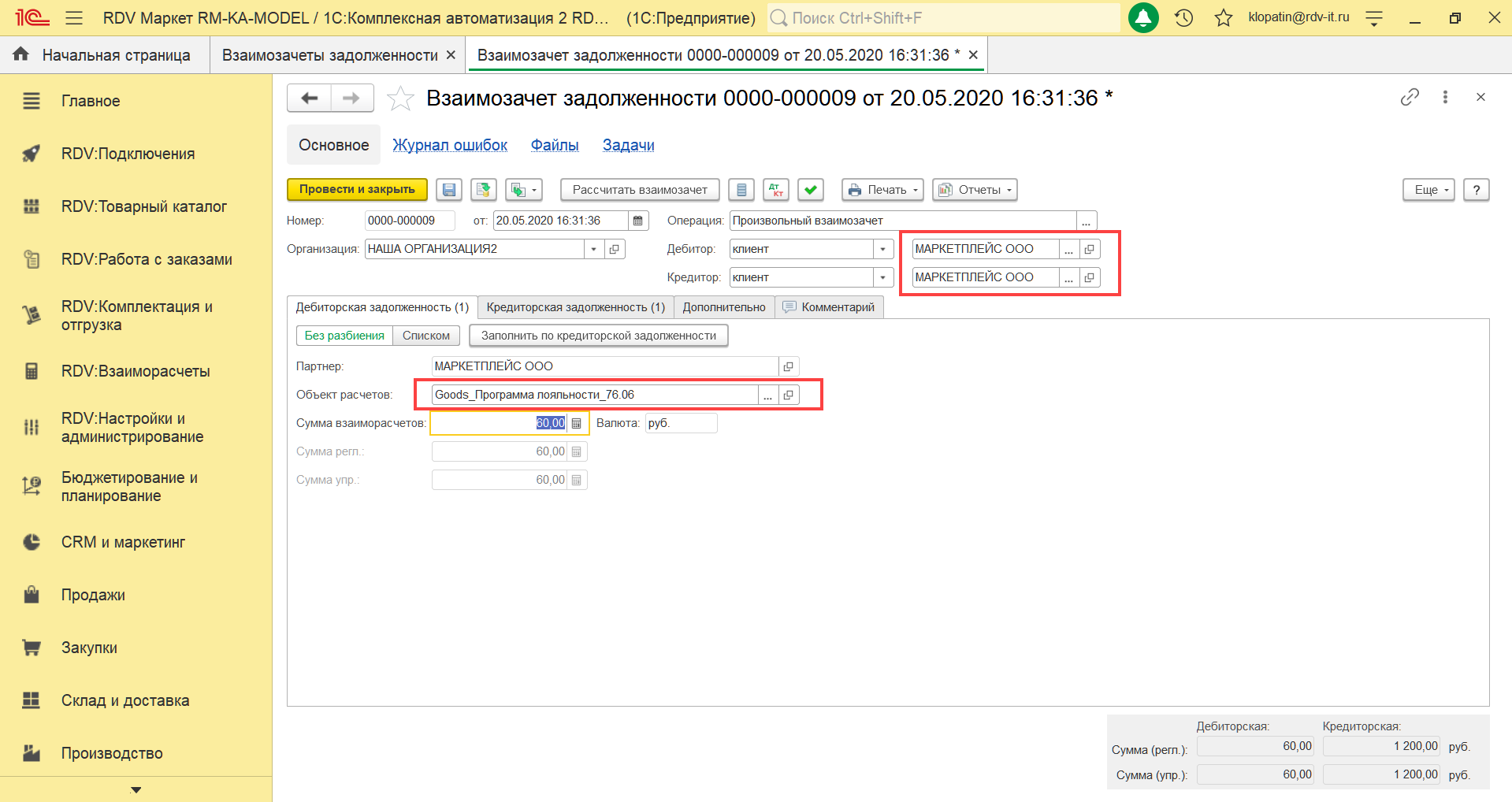Open the history clock icon in title bar

click(1183, 17)
